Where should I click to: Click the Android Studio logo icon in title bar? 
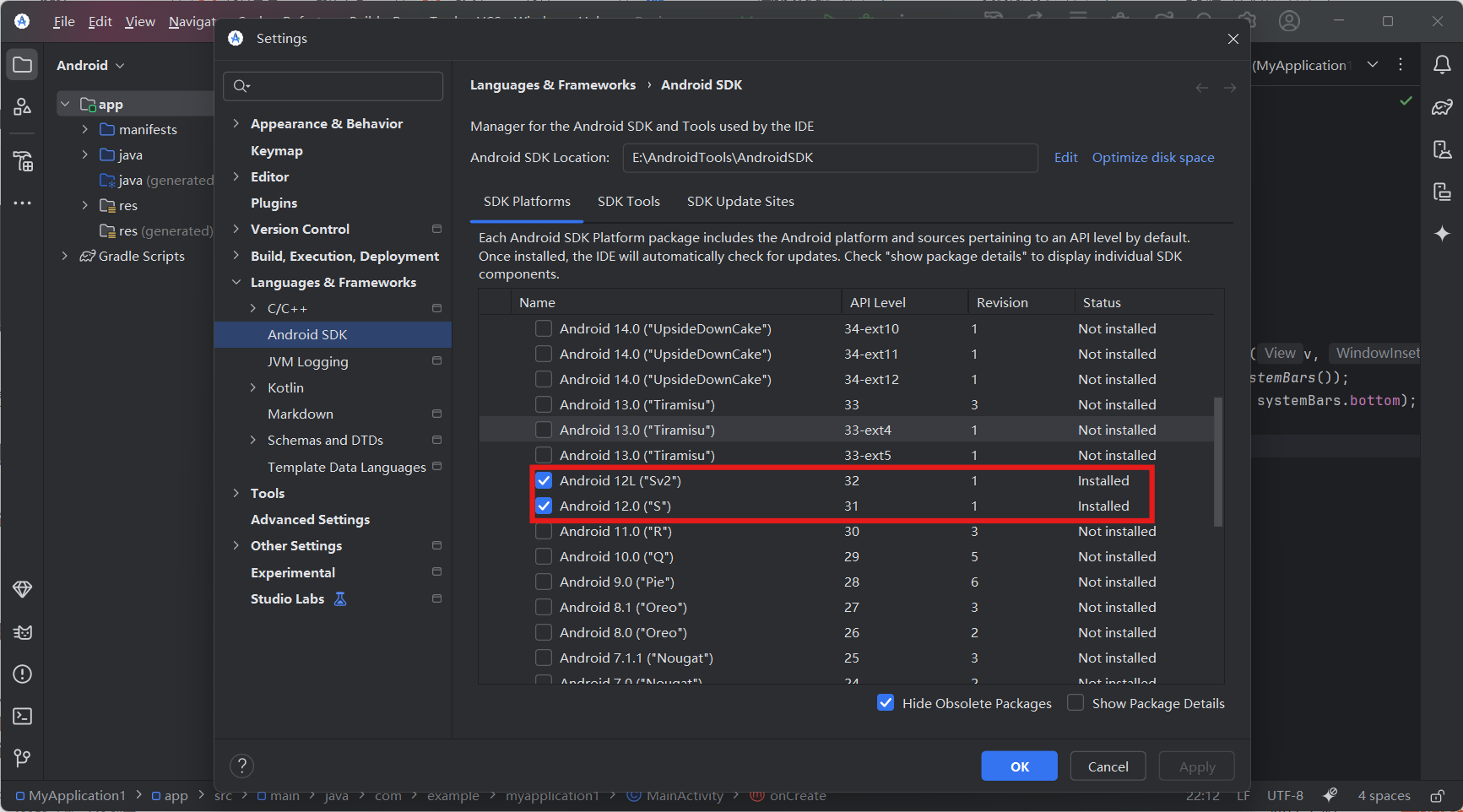[x=22, y=21]
